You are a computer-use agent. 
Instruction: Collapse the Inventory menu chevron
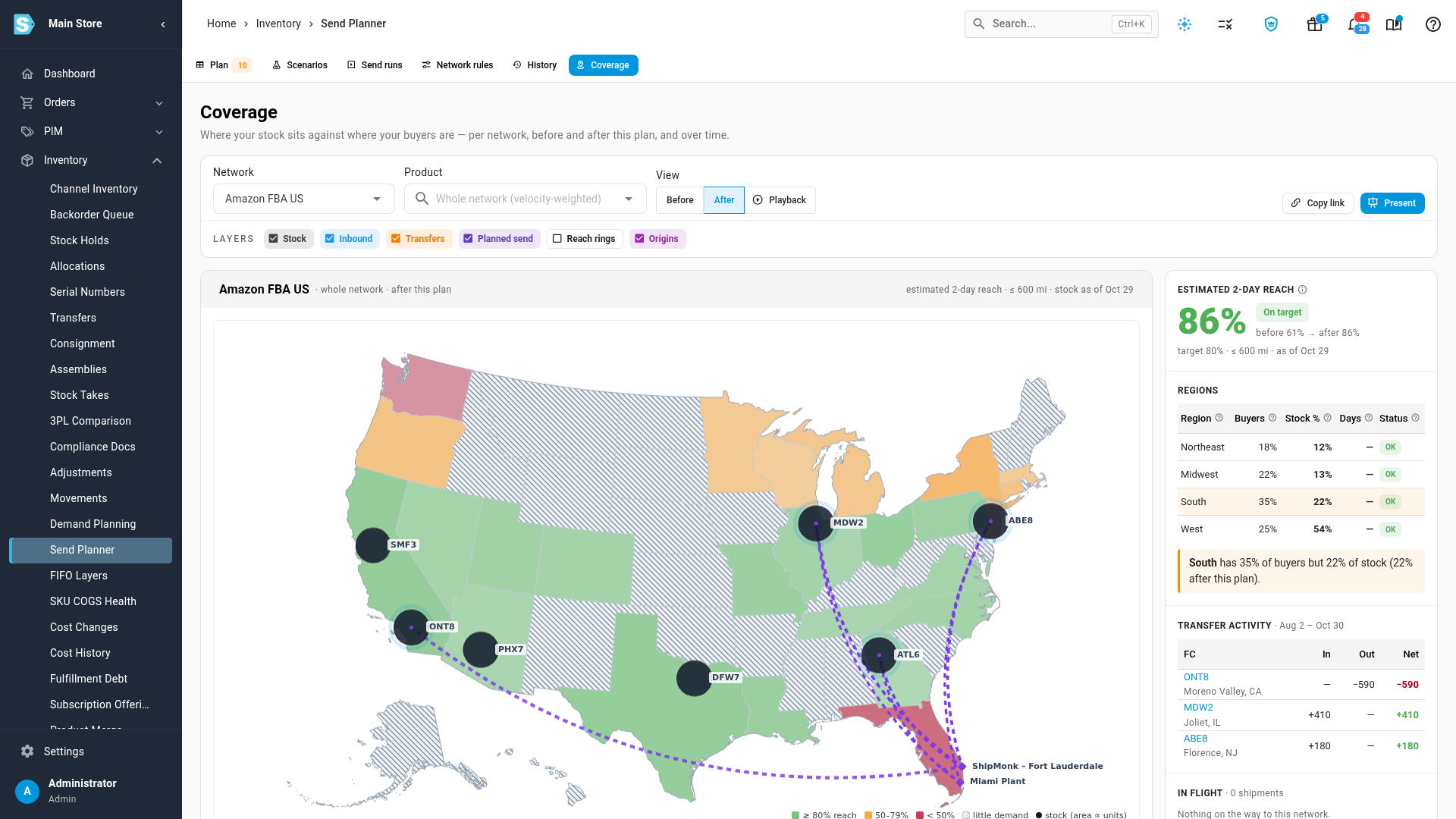tap(157, 161)
